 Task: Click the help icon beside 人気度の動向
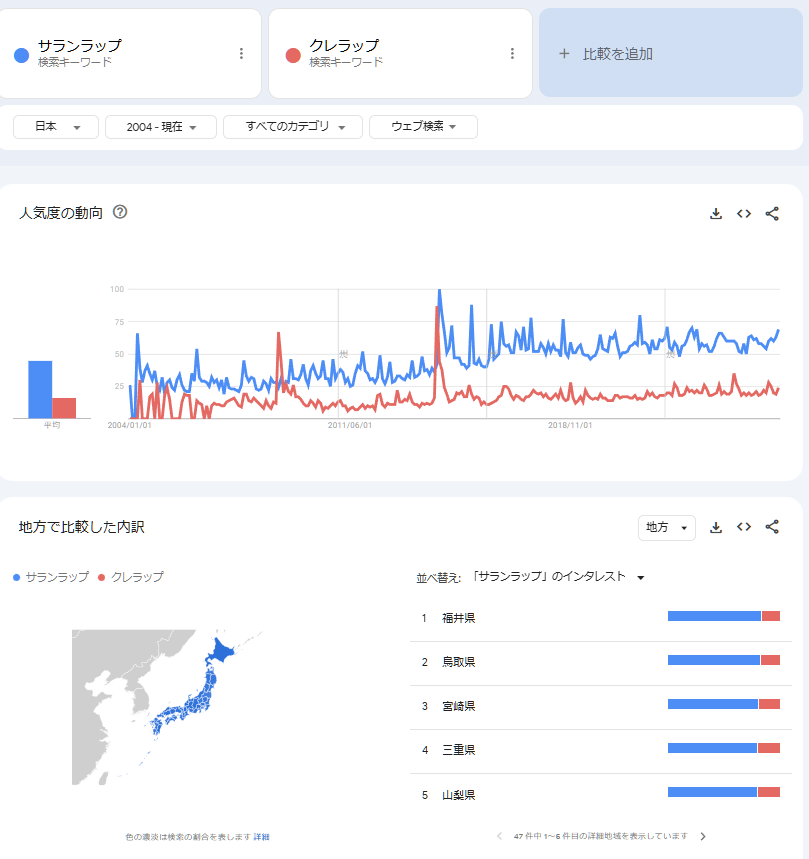[x=120, y=212]
